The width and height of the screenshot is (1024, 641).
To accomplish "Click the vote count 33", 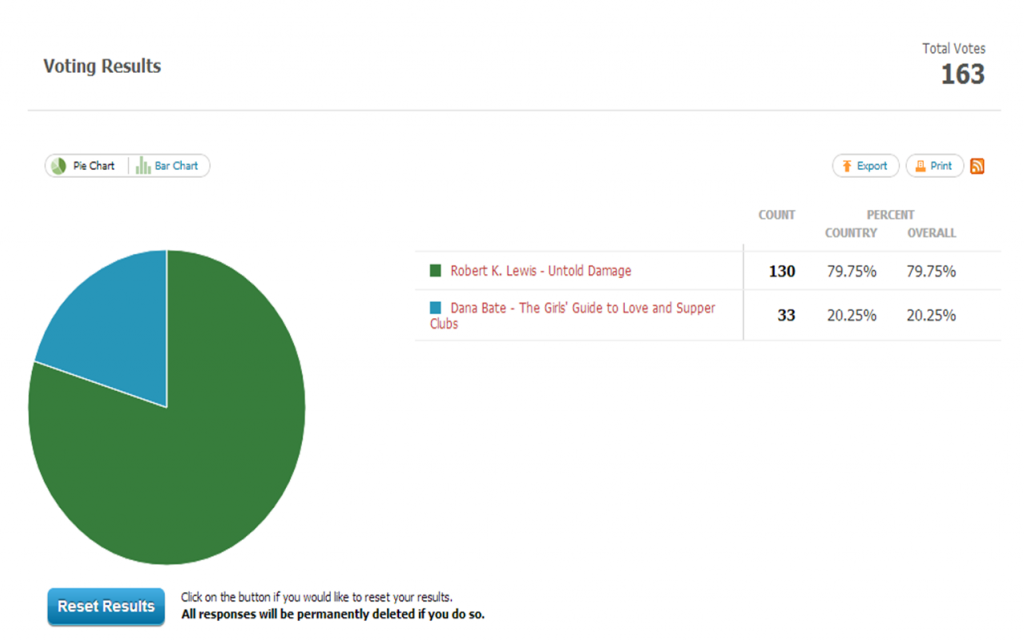I will point(786,315).
